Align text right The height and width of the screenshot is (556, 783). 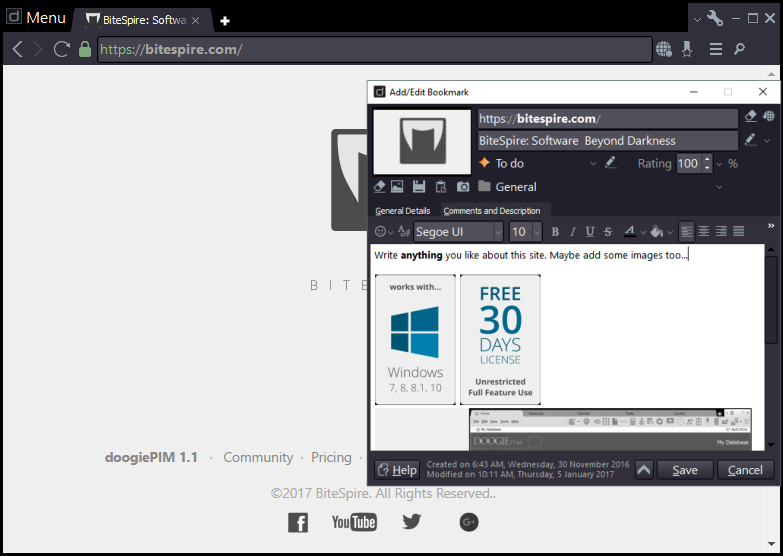pos(721,231)
